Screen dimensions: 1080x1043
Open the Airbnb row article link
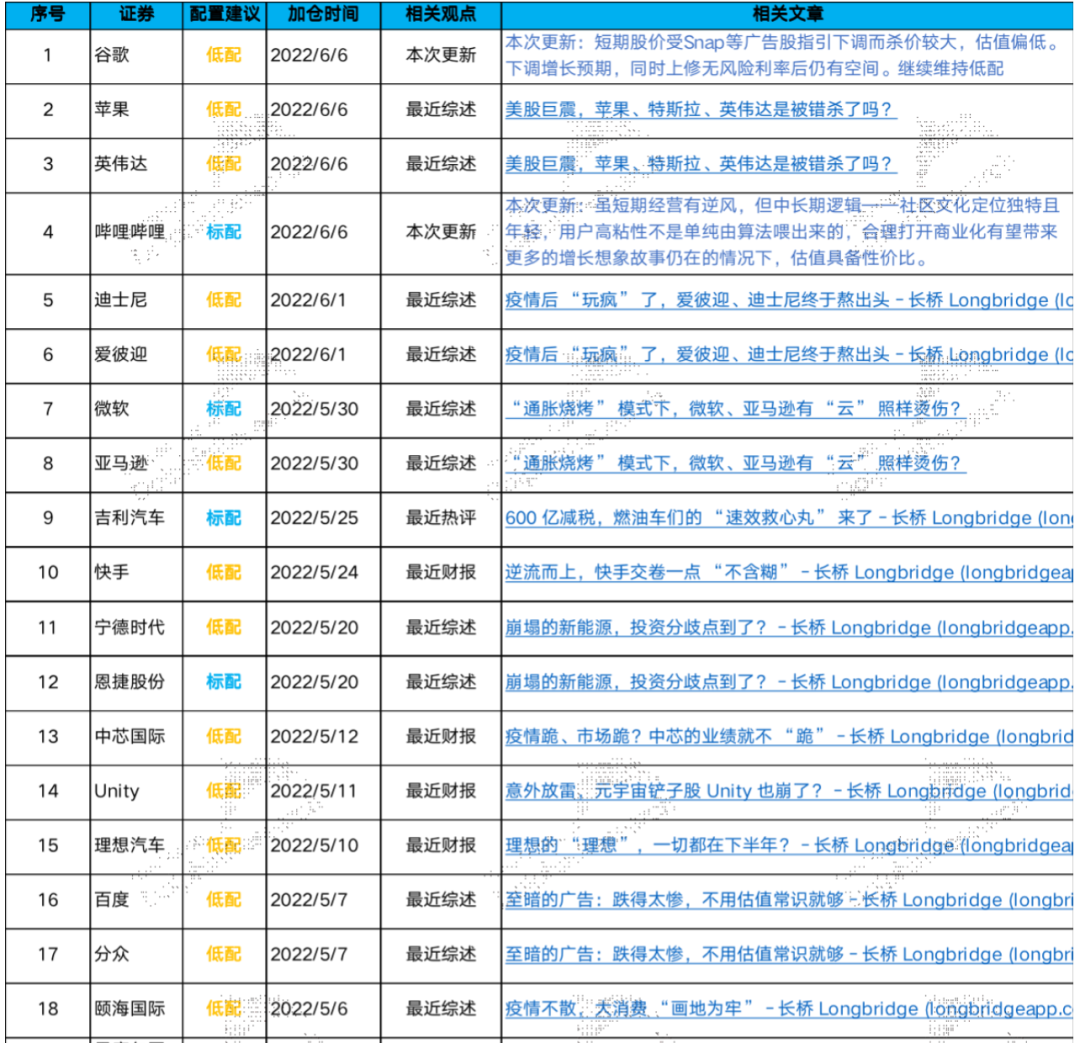coord(789,355)
